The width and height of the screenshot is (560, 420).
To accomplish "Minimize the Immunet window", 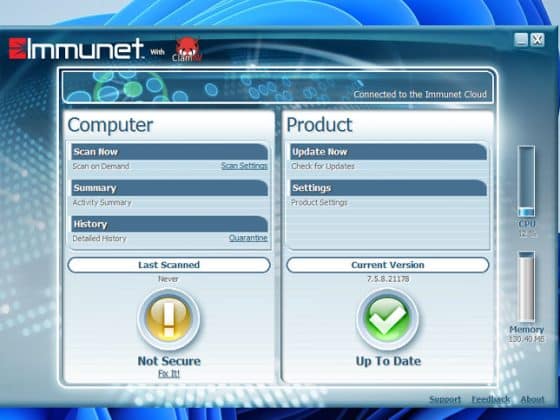I will pyautogui.click(x=521, y=40).
